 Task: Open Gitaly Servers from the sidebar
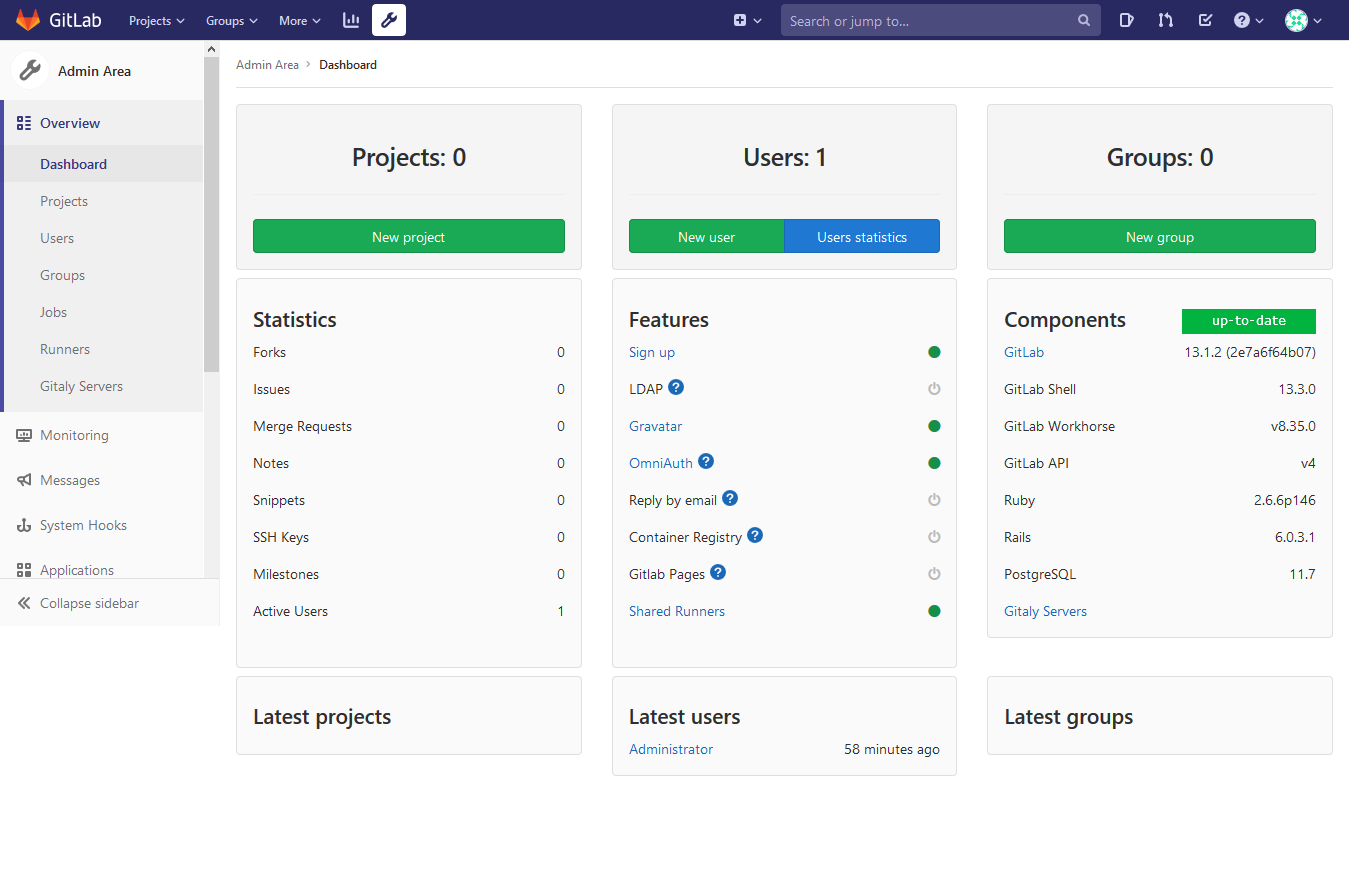80,385
